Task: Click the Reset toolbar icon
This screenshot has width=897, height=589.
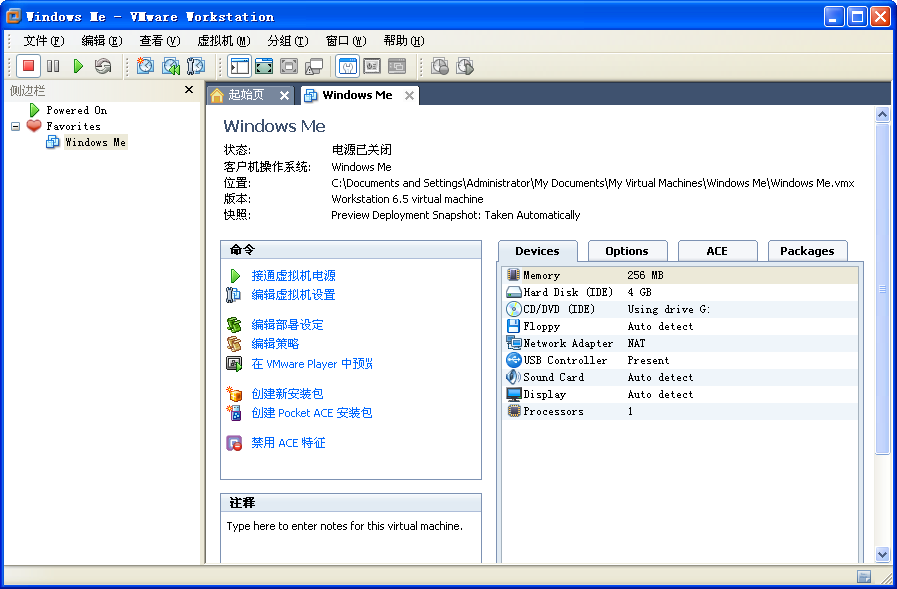Action: click(x=103, y=66)
